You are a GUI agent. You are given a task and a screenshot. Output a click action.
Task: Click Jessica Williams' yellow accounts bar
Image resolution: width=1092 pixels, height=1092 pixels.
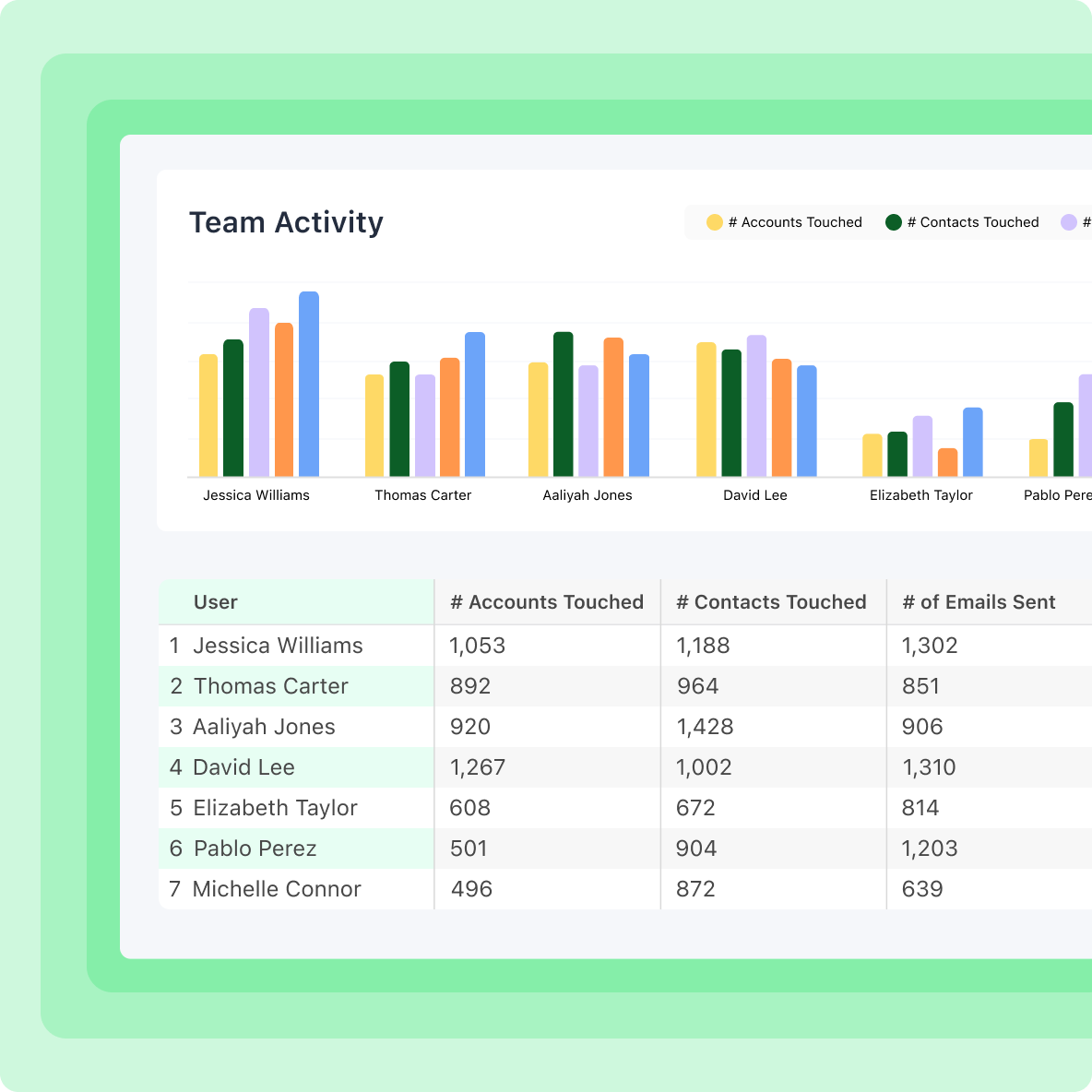point(208,415)
